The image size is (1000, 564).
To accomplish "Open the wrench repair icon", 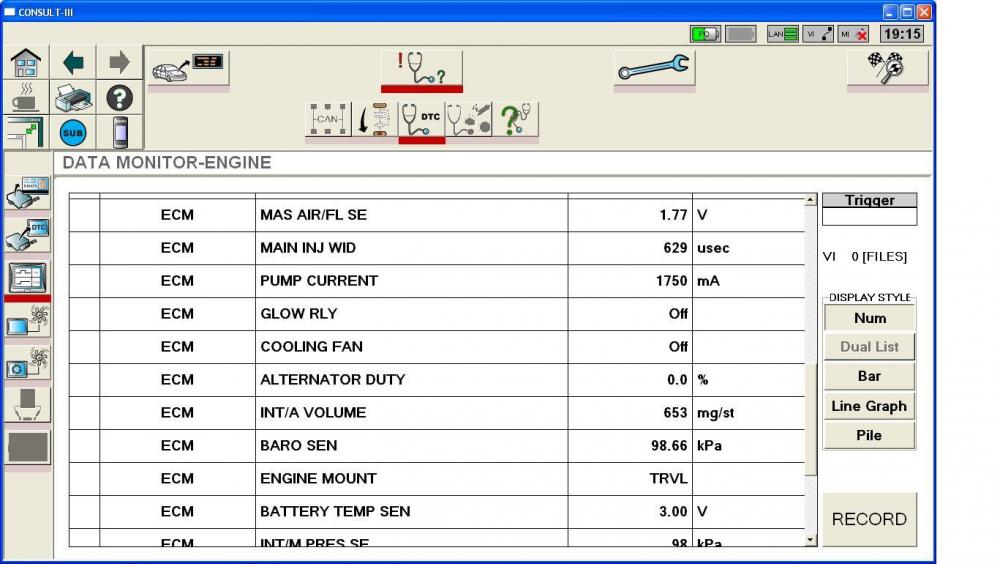I will (653, 68).
